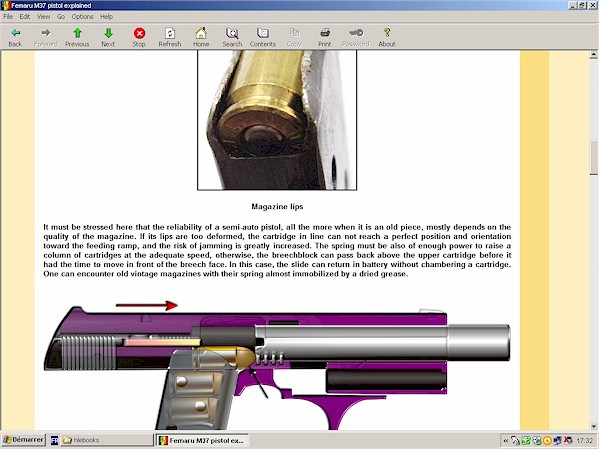Image resolution: width=600 pixels, height=450 pixels.
Task: Click the magazine lips cartridge photo
Action: click(x=277, y=120)
